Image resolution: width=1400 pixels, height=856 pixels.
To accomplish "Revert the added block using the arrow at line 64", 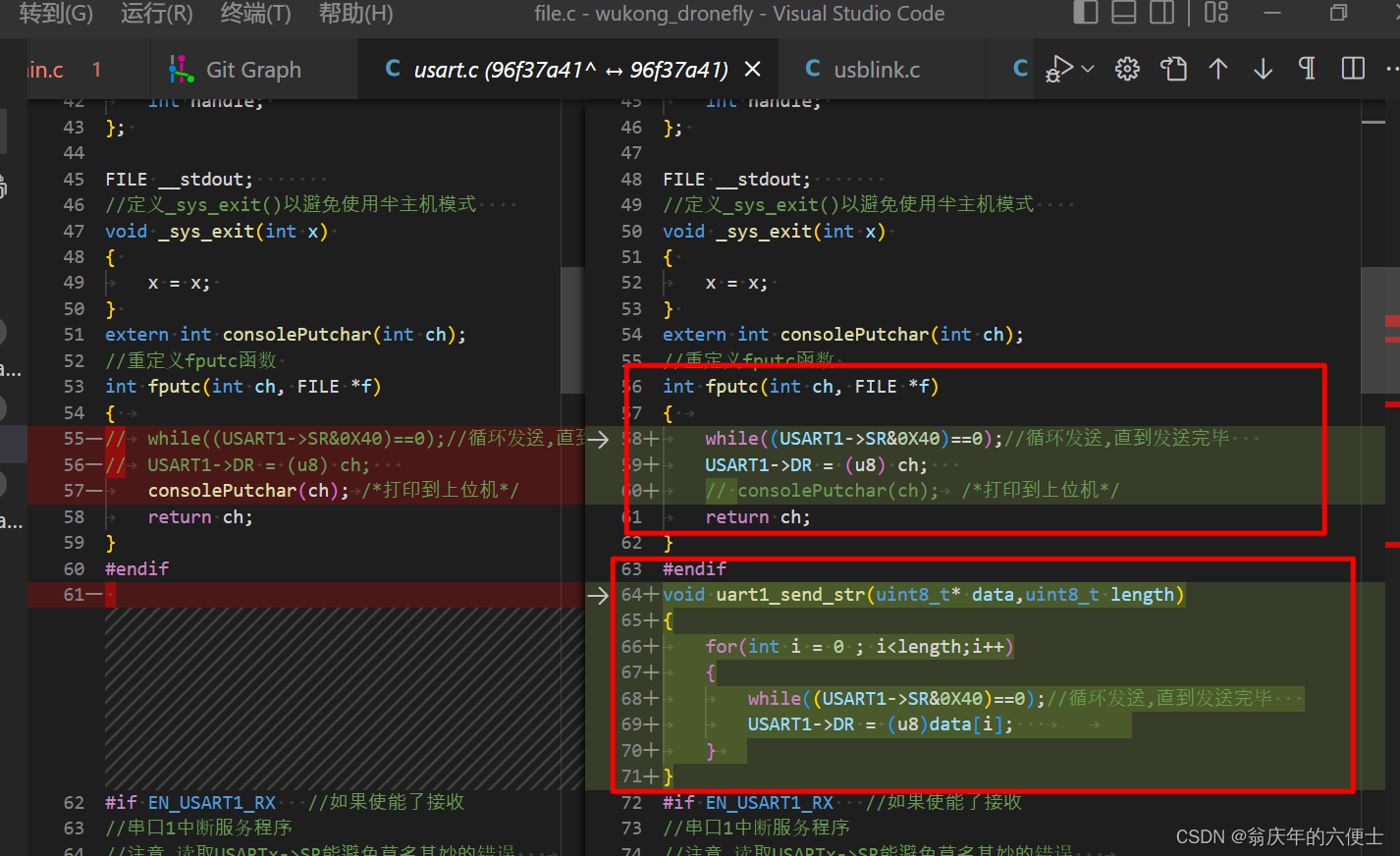I will (x=598, y=595).
